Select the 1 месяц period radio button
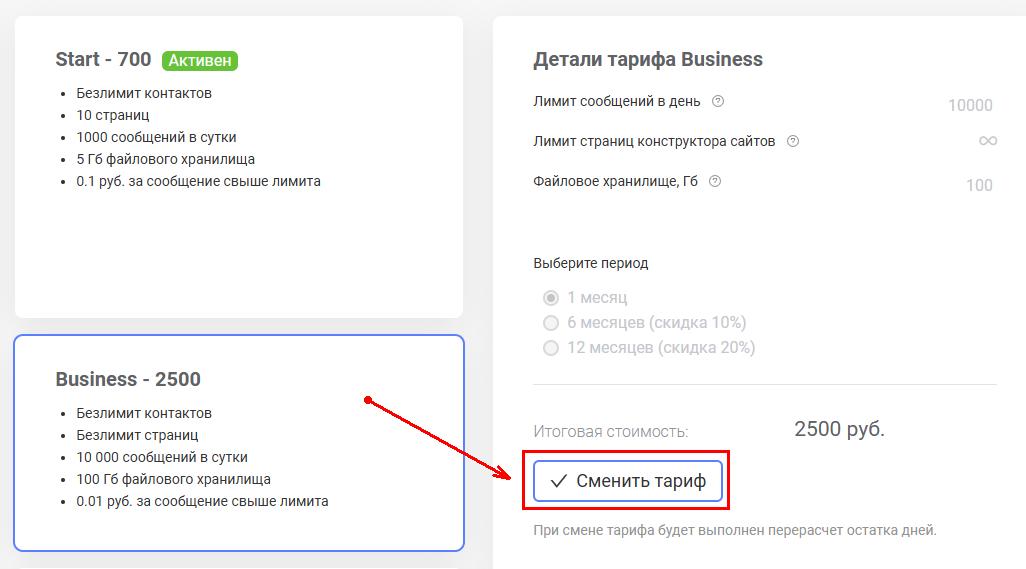The height and width of the screenshot is (569, 1026). (551, 298)
